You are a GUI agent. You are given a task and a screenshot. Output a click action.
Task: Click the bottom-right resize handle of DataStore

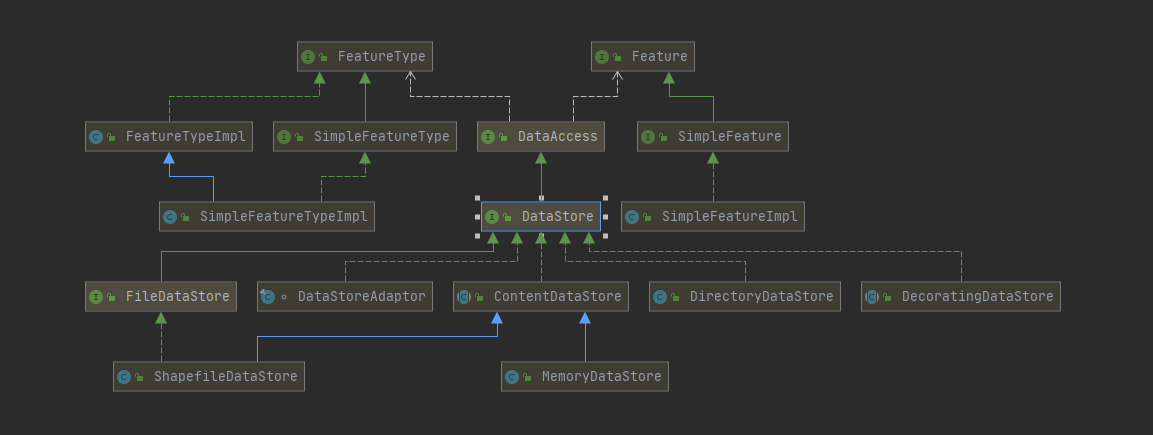point(605,236)
